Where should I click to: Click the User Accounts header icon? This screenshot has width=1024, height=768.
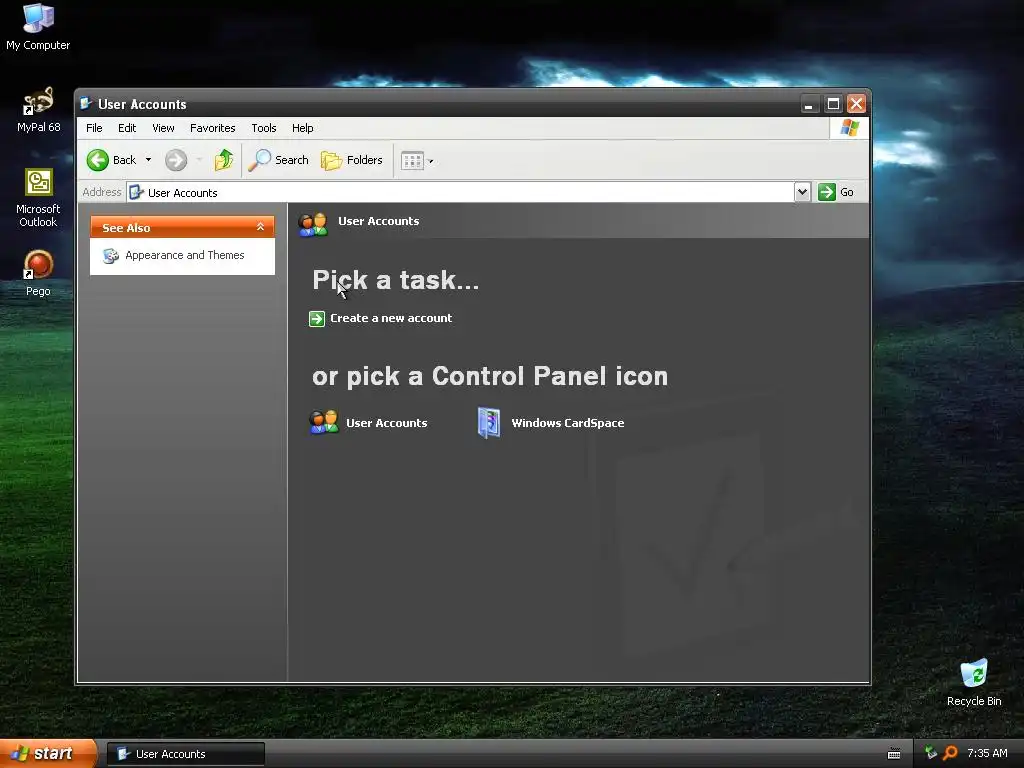(313, 224)
